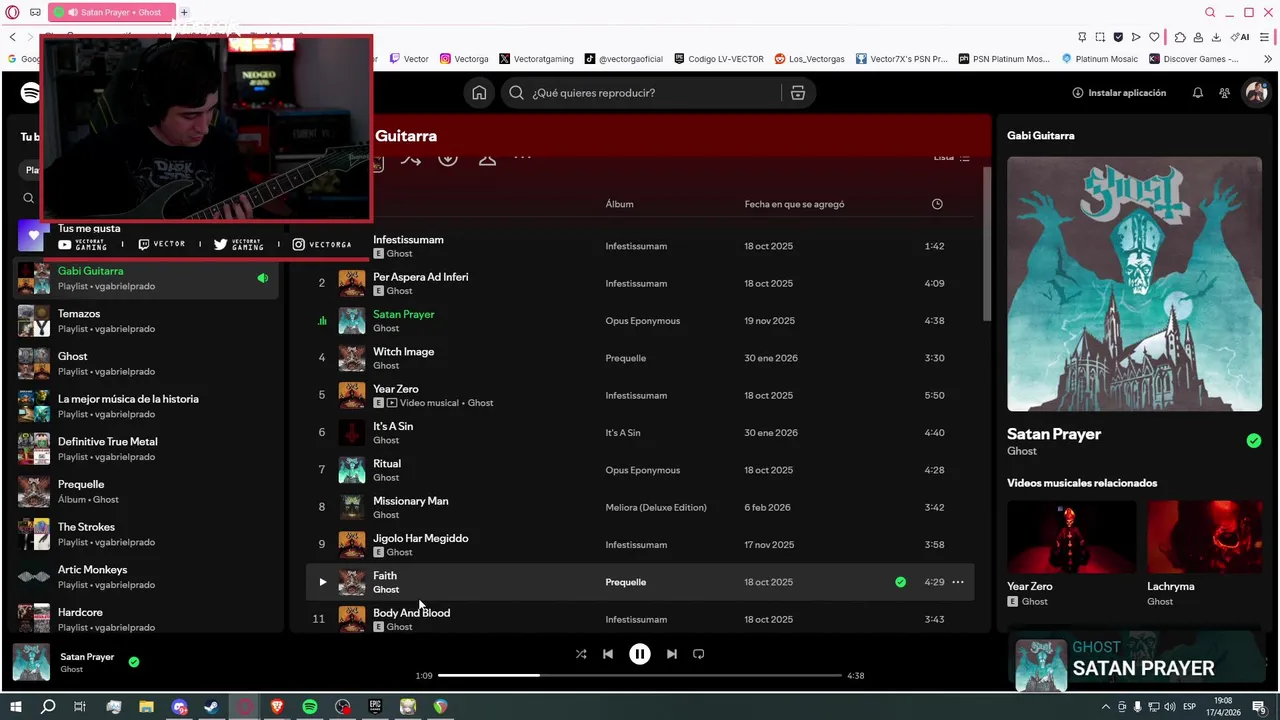Screen dimensions: 1280x720
Task: Click Ghost artist under Satan Prayer in panel
Action: coord(1022,451)
